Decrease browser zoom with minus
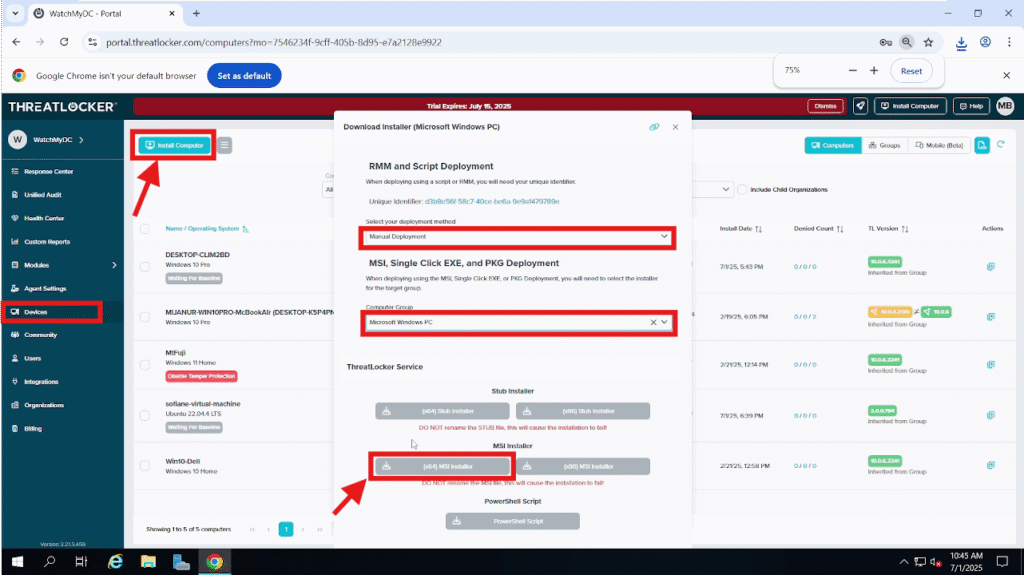The height and width of the screenshot is (575, 1024). (x=852, y=71)
